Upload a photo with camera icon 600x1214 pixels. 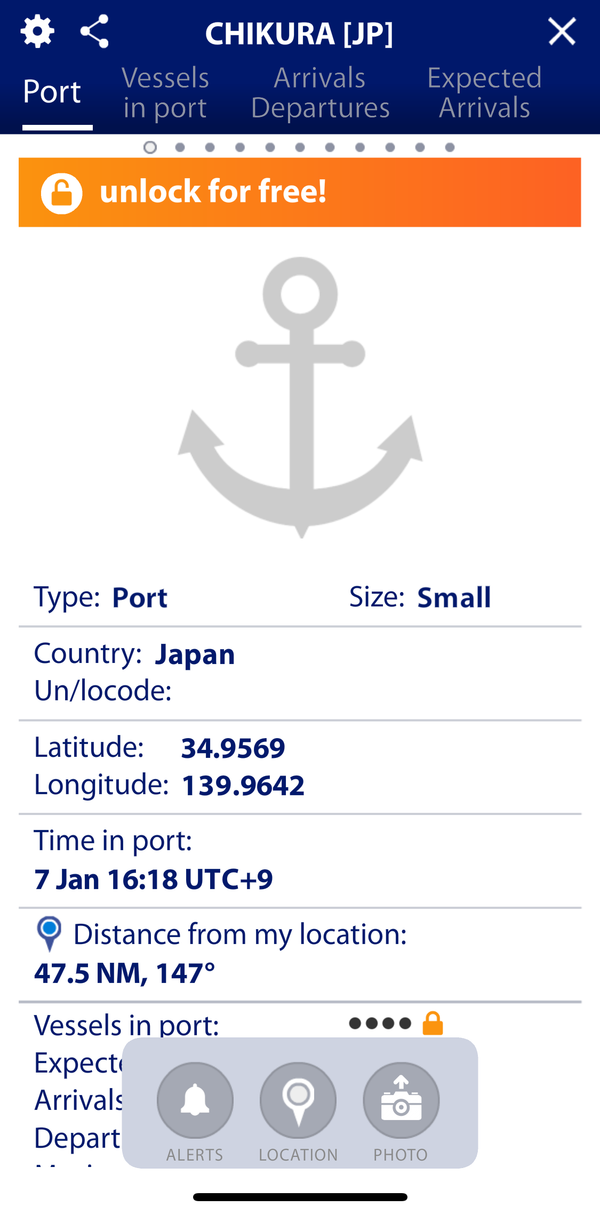point(401,1101)
